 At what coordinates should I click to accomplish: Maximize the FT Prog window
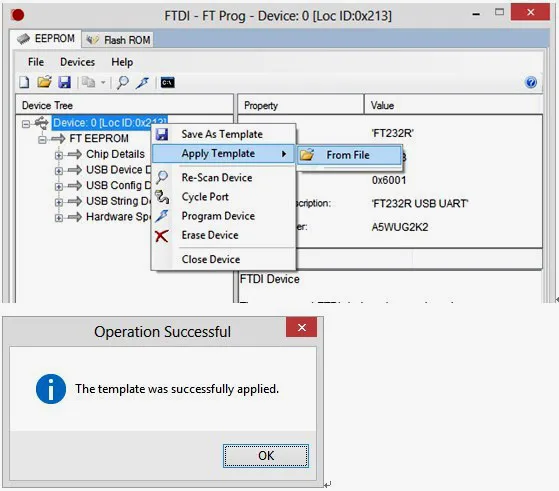[499, 12]
